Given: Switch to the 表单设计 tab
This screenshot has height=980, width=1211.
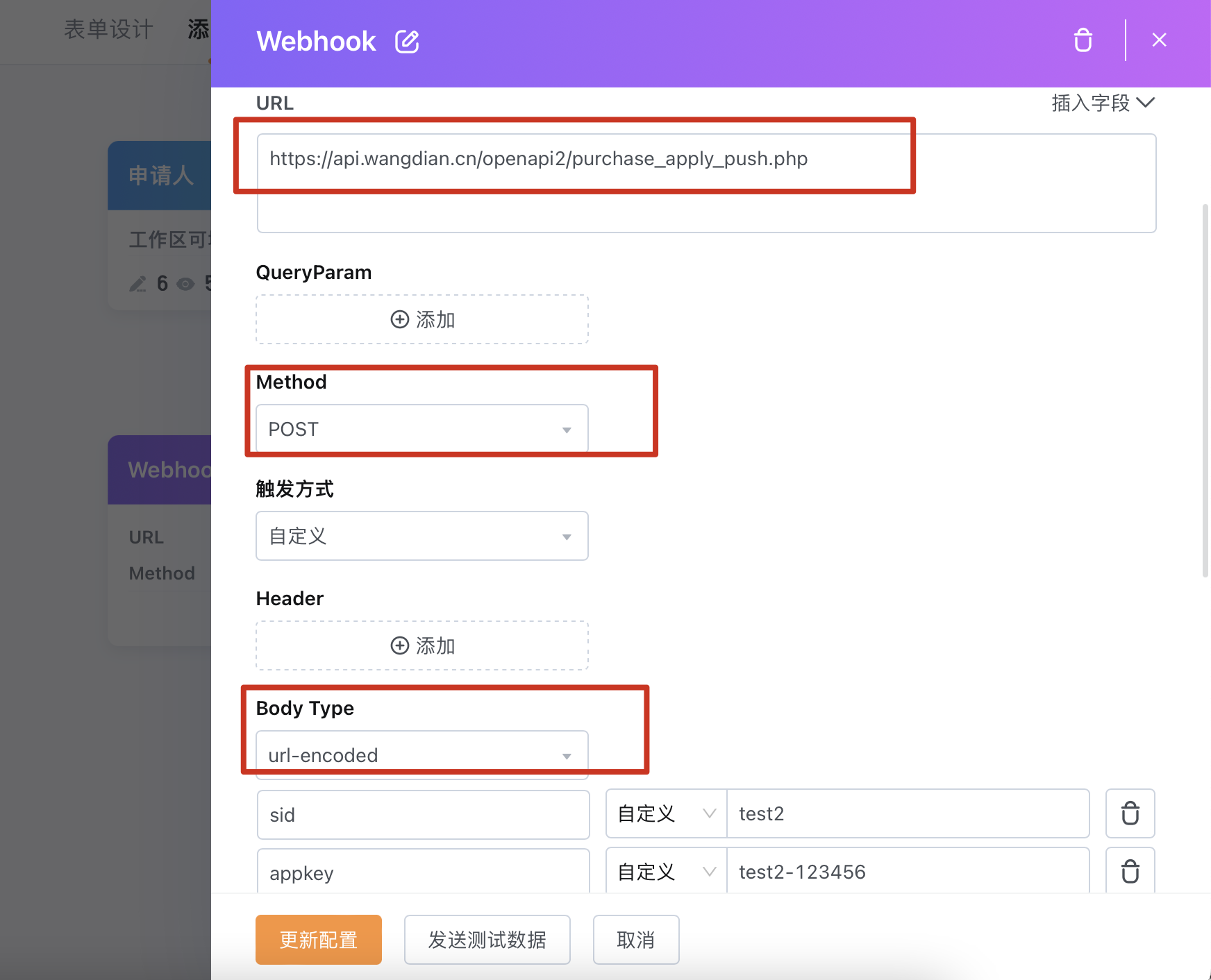Looking at the screenshot, I should (x=108, y=29).
